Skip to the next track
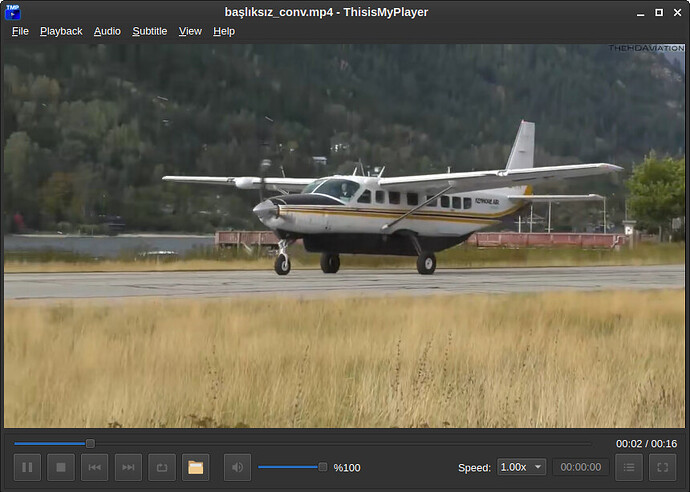 coord(128,467)
